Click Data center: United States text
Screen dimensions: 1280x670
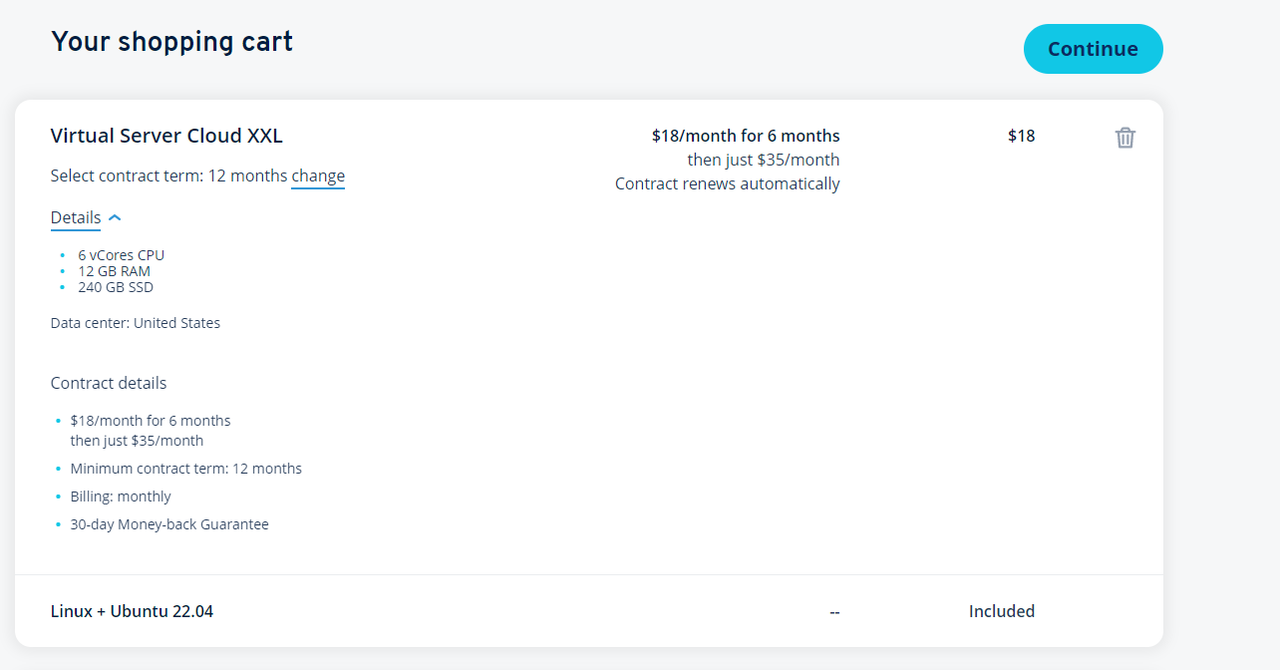pos(135,323)
